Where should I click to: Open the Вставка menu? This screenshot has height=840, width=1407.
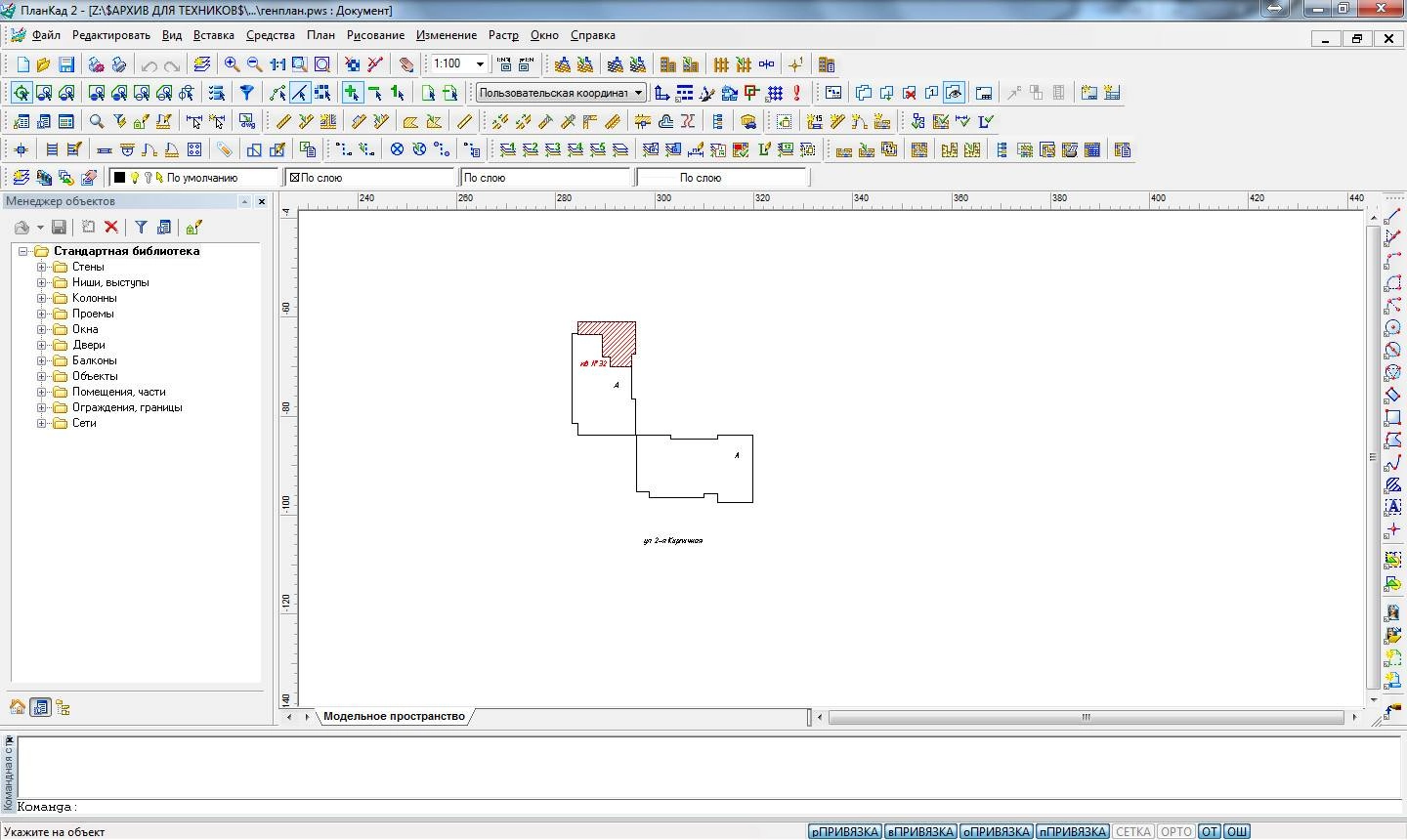(x=214, y=35)
